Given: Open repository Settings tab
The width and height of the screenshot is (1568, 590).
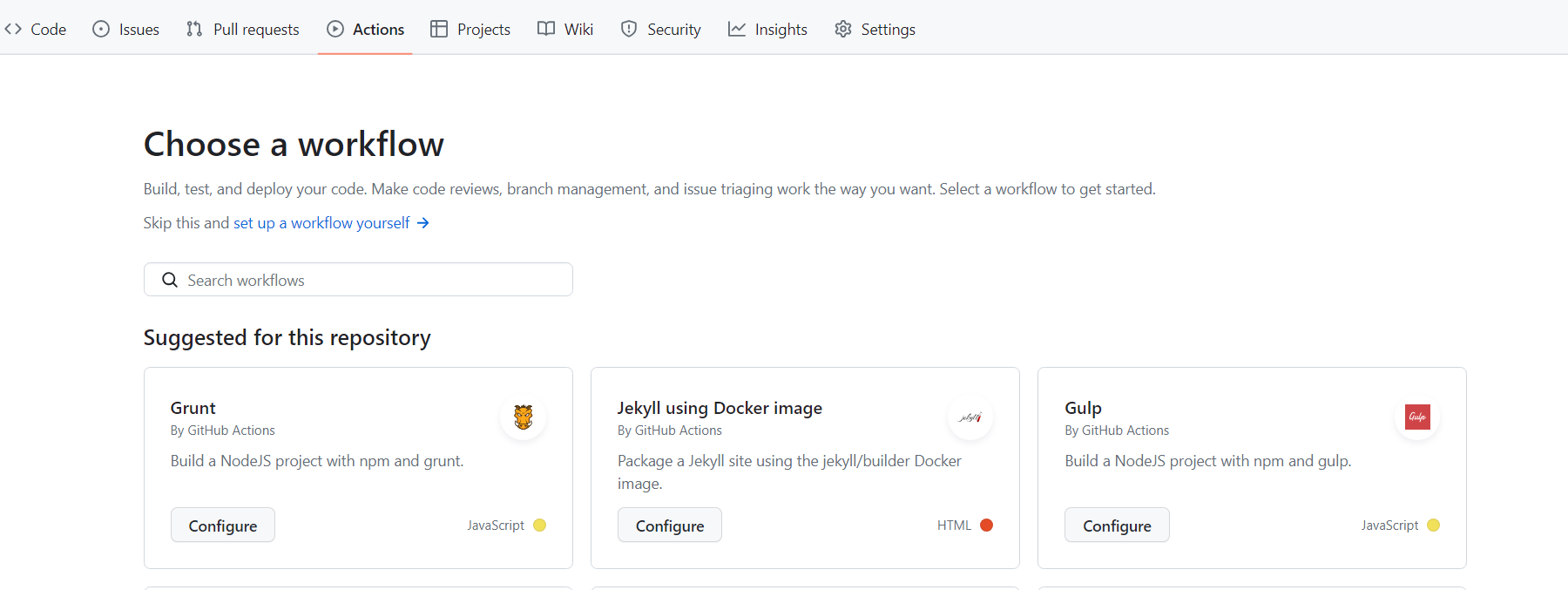Looking at the screenshot, I should point(875,29).
